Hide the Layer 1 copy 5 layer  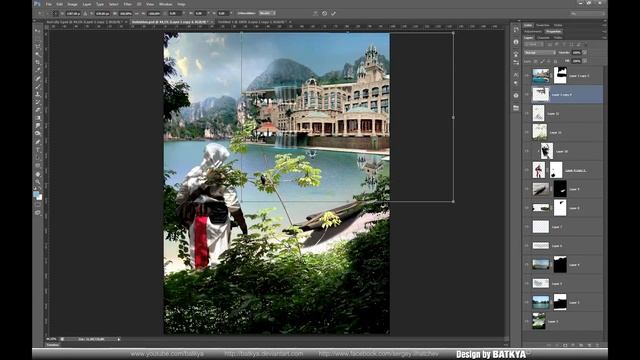[527, 76]
